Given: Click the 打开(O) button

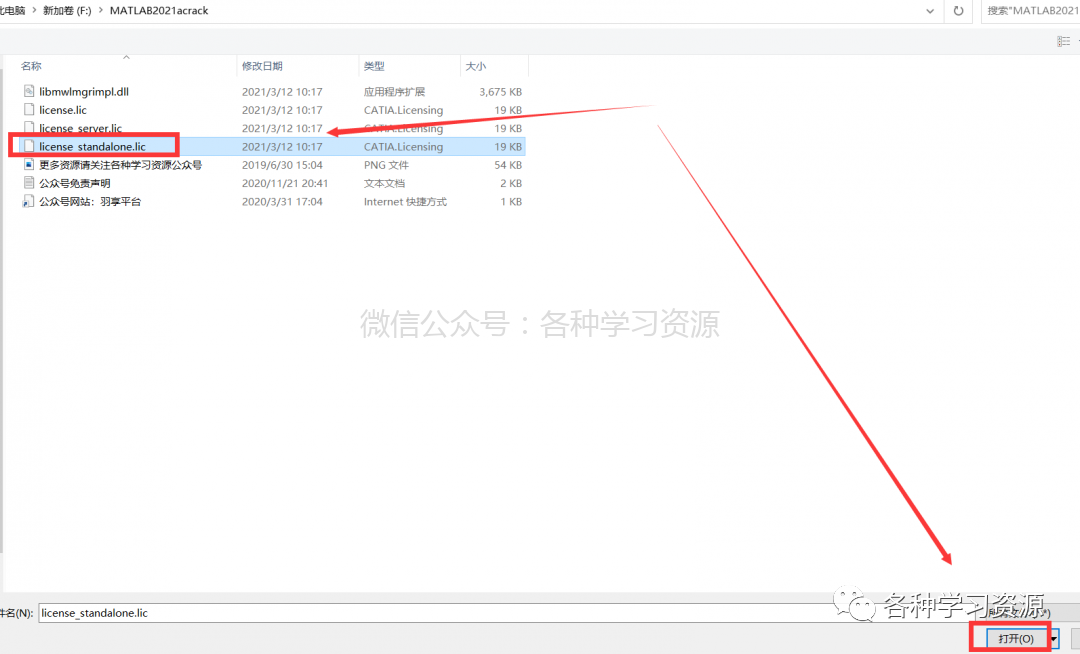Looking at the screenshot, I should point(1016,639).
